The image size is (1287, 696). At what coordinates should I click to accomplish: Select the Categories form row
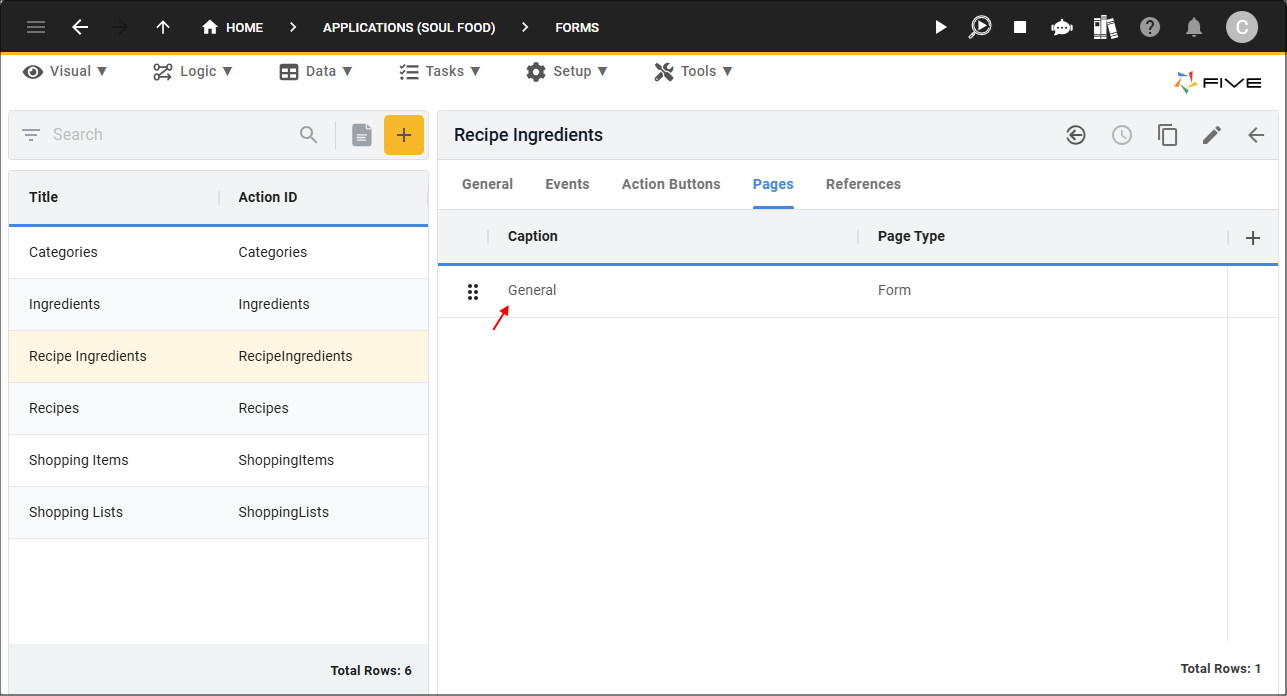[218, 253]
